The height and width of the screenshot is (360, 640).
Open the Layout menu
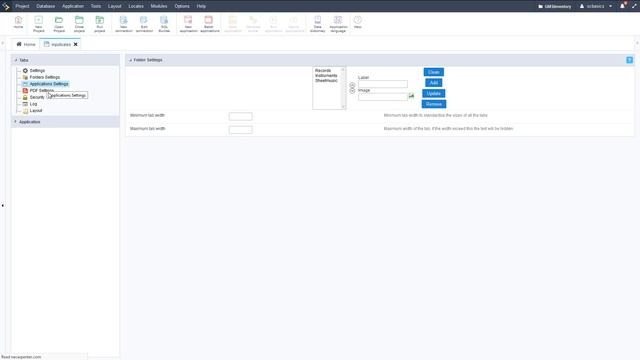tap(115, 6)
